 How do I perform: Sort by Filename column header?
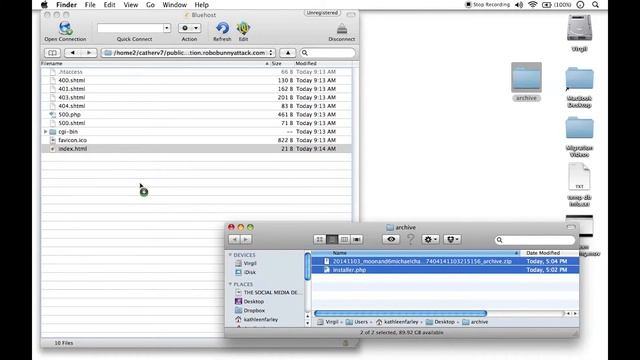(155, 64)
